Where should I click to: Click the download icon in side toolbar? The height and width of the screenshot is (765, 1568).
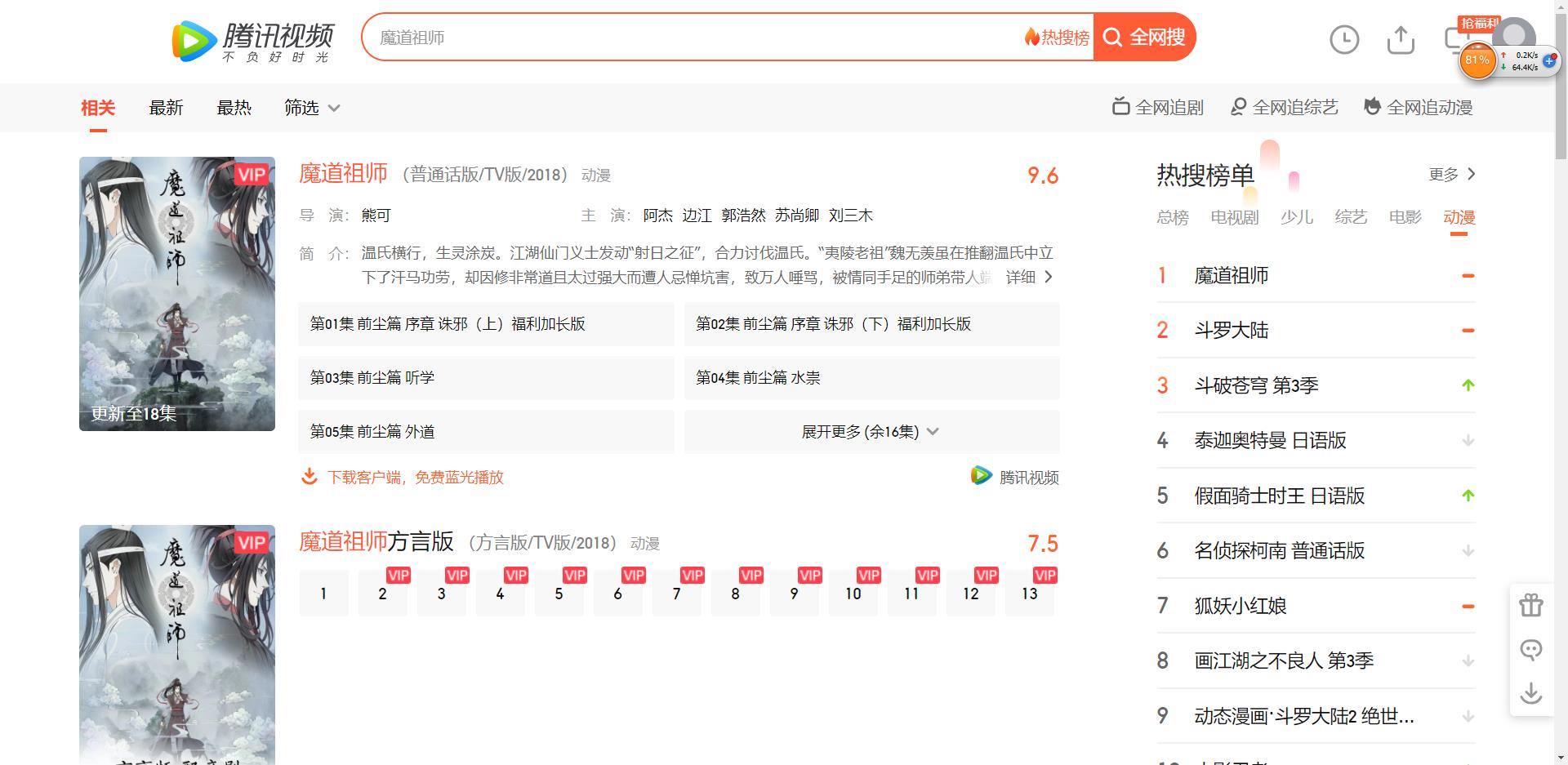pos(1530,694)
